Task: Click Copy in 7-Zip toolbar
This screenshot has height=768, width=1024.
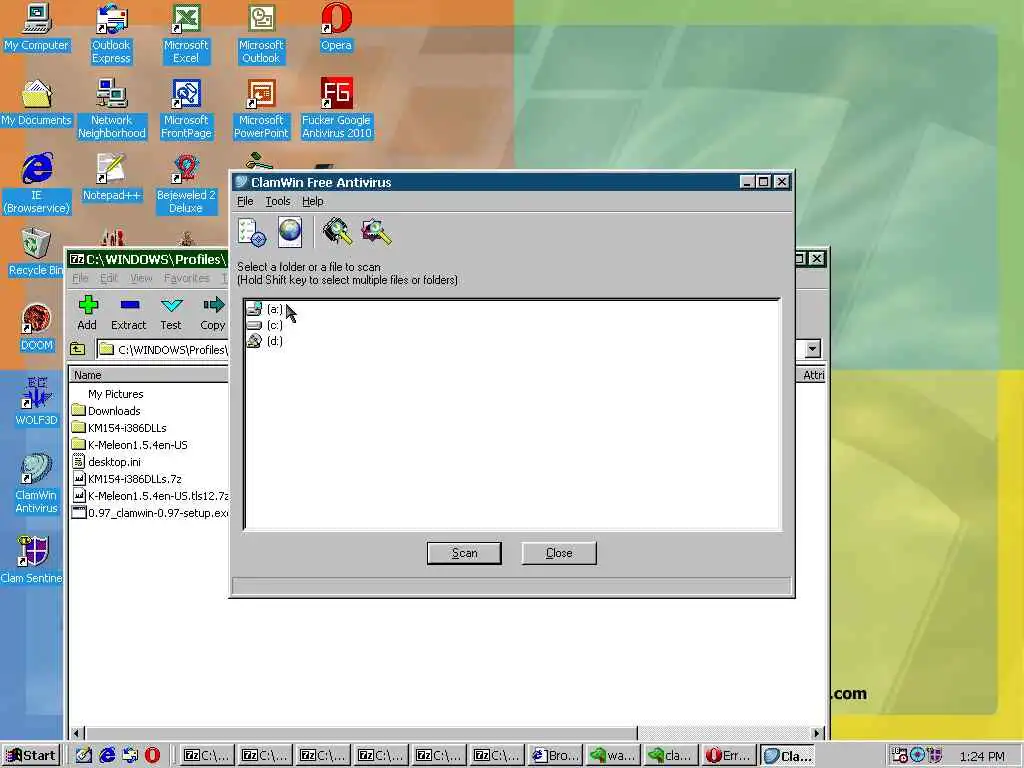Action: point(213,313)
